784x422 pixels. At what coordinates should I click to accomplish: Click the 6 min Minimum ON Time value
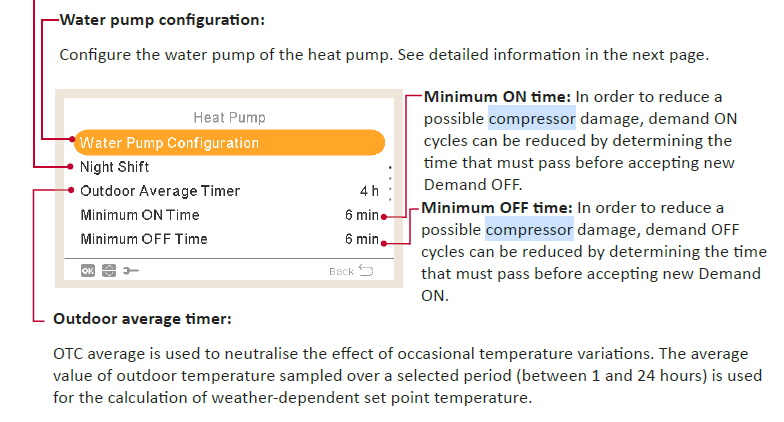(x=361, y=215)
